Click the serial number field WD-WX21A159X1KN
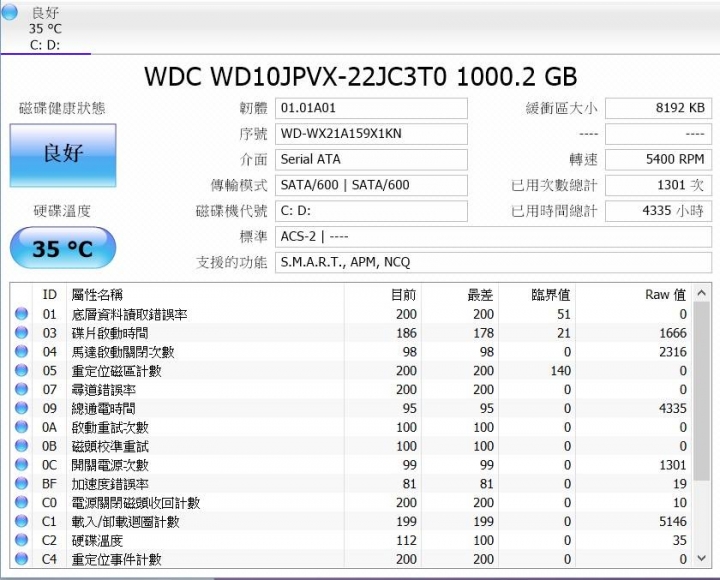The width and height of the screenshot is (720, 580). (x=371, y=134)
